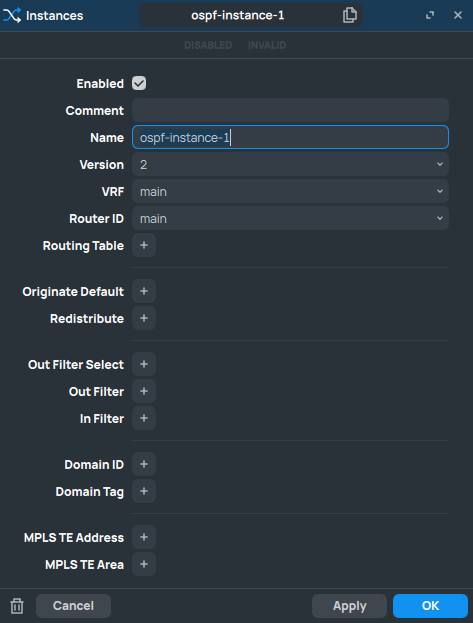This screenshot has height=623, width=473.
Task: Toggle the Enabled checkbox
Action: click(139, 83)
